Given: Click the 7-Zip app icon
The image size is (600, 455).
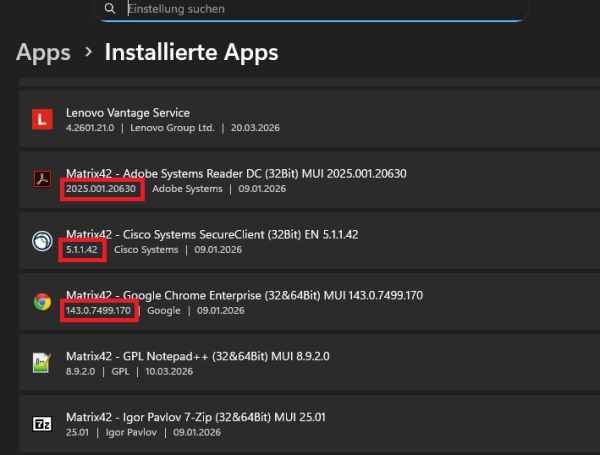Looking at the screenshot, I should [x=41, y=423].
